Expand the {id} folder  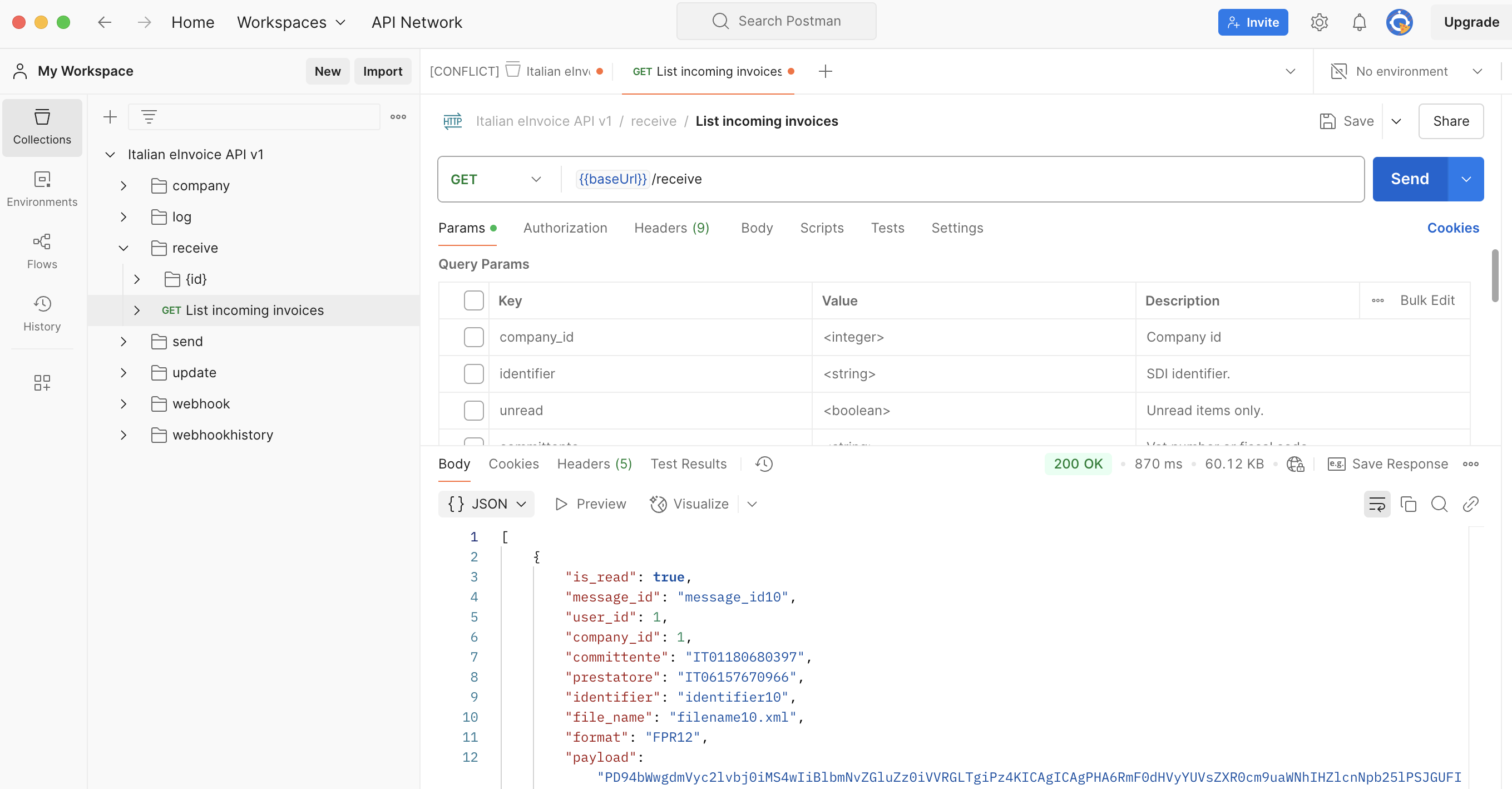click(137, 279)
